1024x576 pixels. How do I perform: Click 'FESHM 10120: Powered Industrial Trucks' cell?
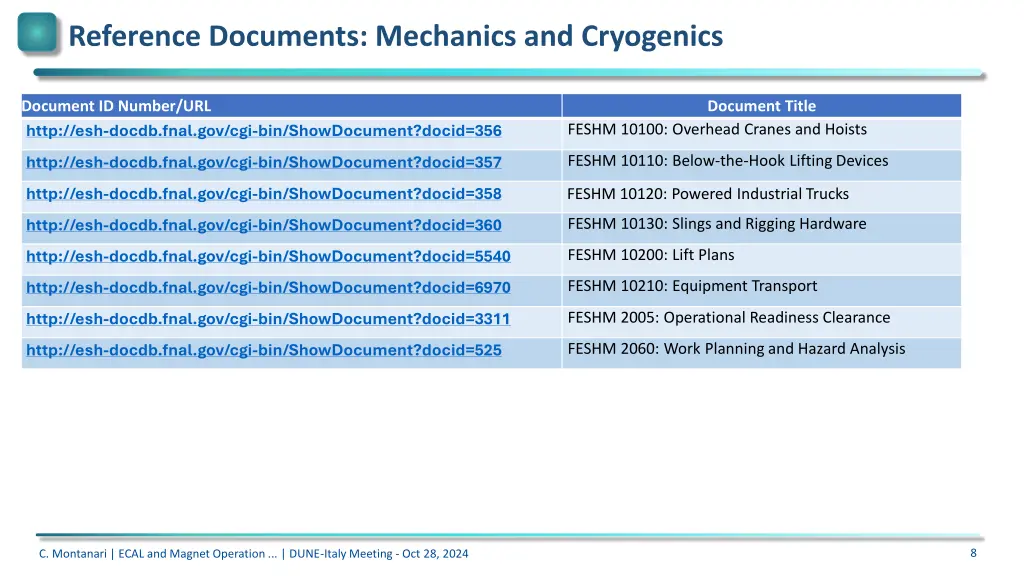[x=761, y=197]
